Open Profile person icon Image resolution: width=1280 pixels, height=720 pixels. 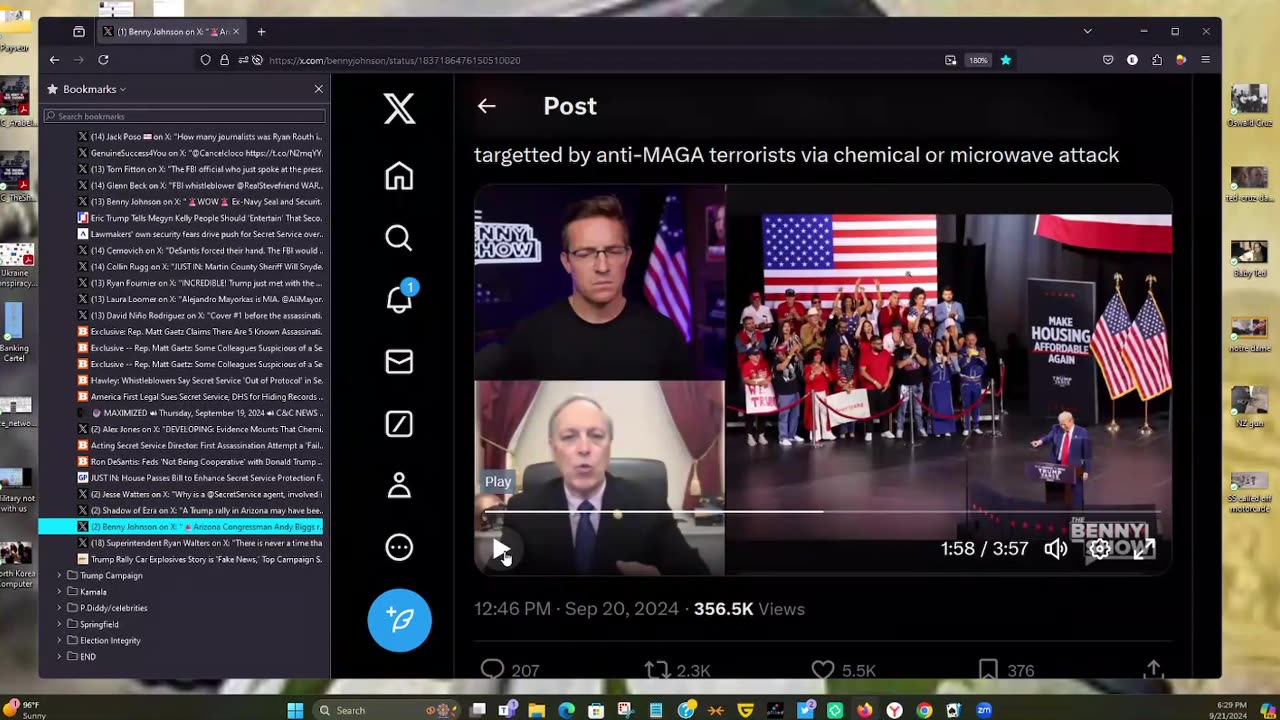click(x=399, y=486)
